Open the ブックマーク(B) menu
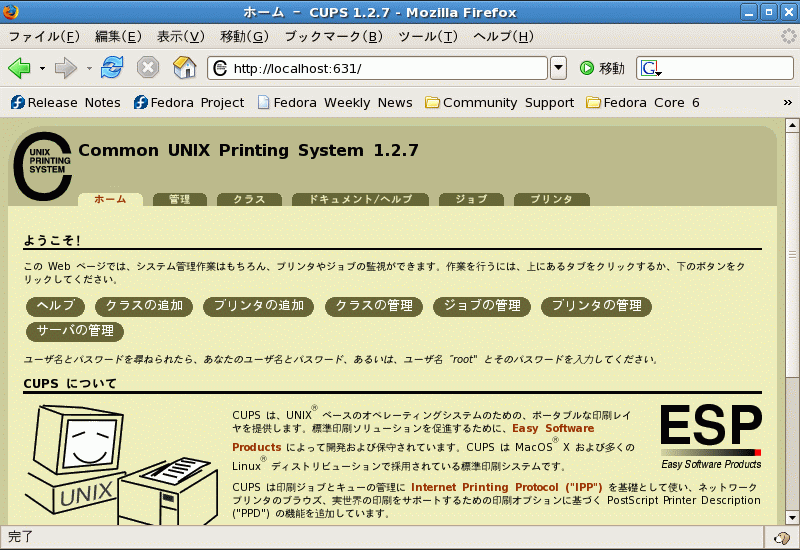 [x=334, y=36]
